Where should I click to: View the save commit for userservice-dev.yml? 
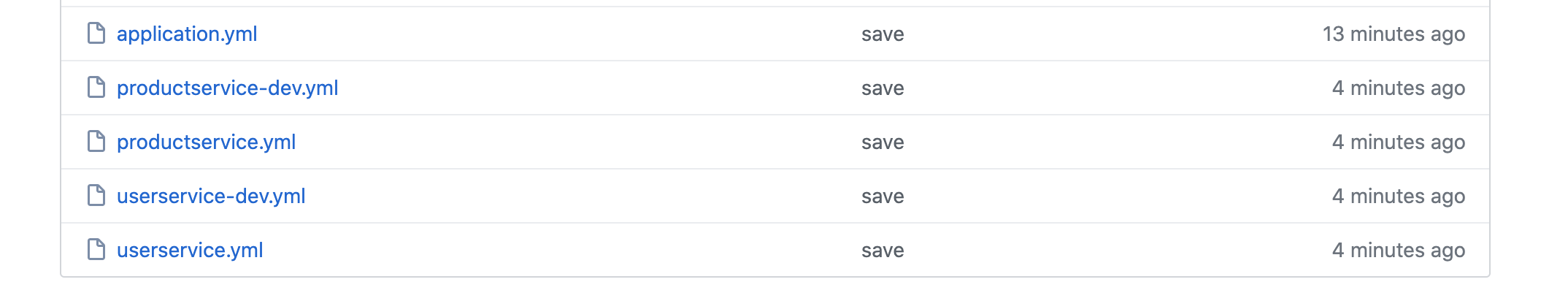point(883,197)
